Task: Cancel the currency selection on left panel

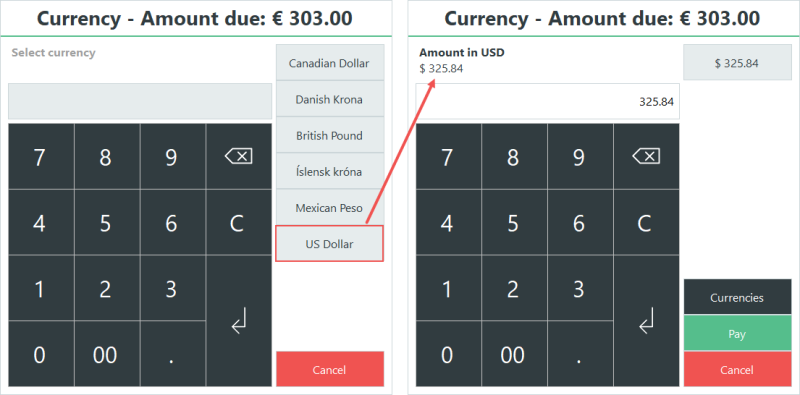Action: click(330, 369)
